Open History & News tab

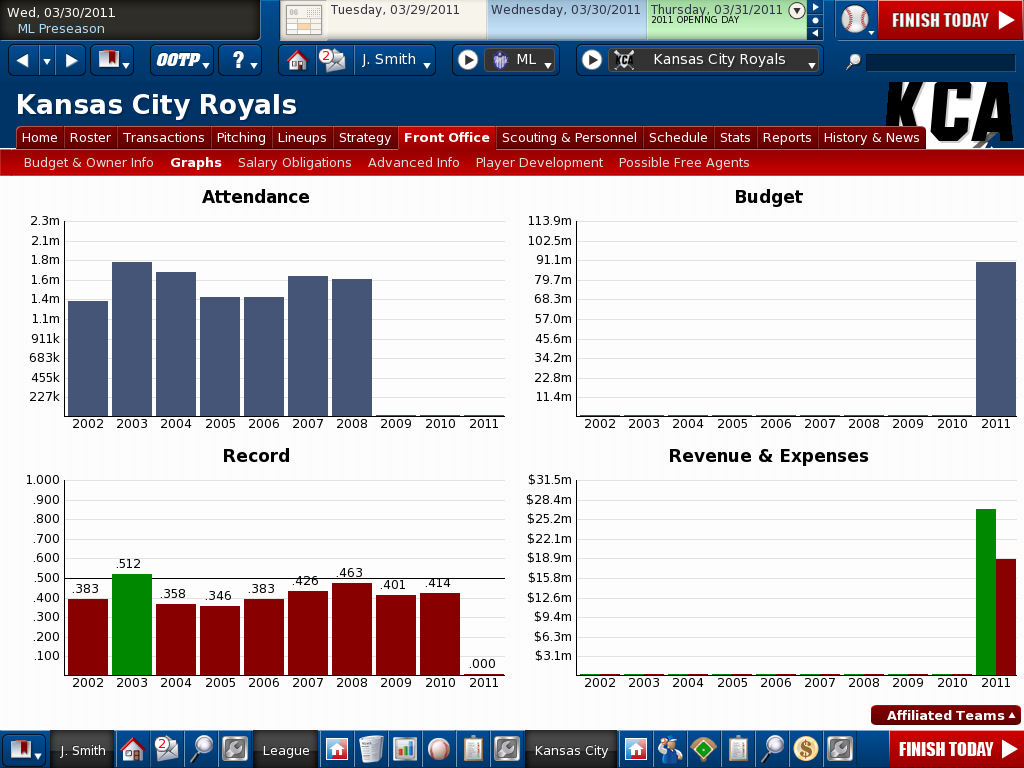(871, 138)
